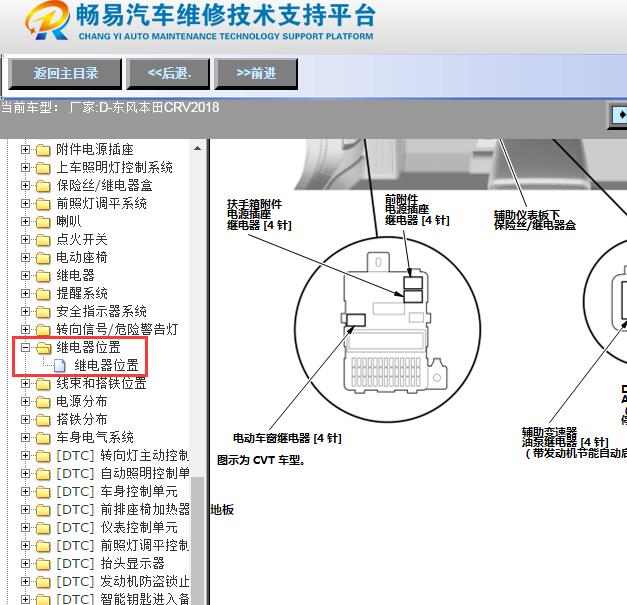Expand the 安全指示器系统 node
Image resolution: width=627 pixels, height=605 pixels.
[25, 311]
